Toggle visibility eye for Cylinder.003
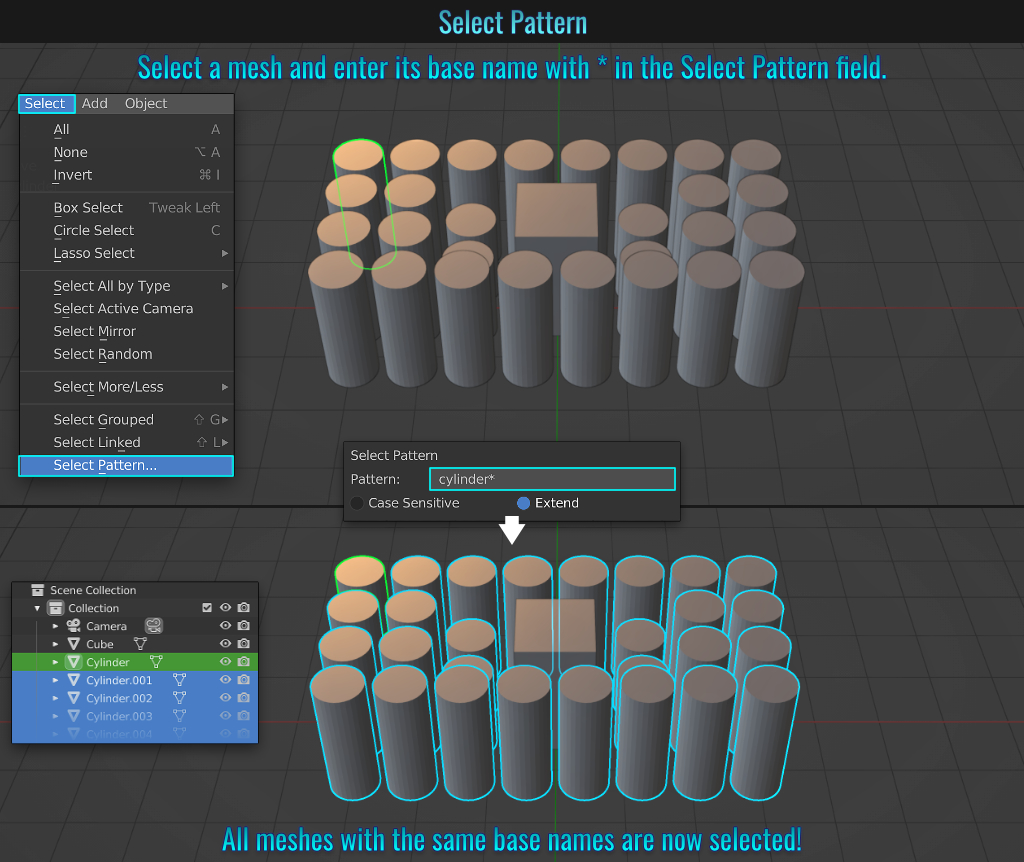1024x862 pixels. coord(225,715)
